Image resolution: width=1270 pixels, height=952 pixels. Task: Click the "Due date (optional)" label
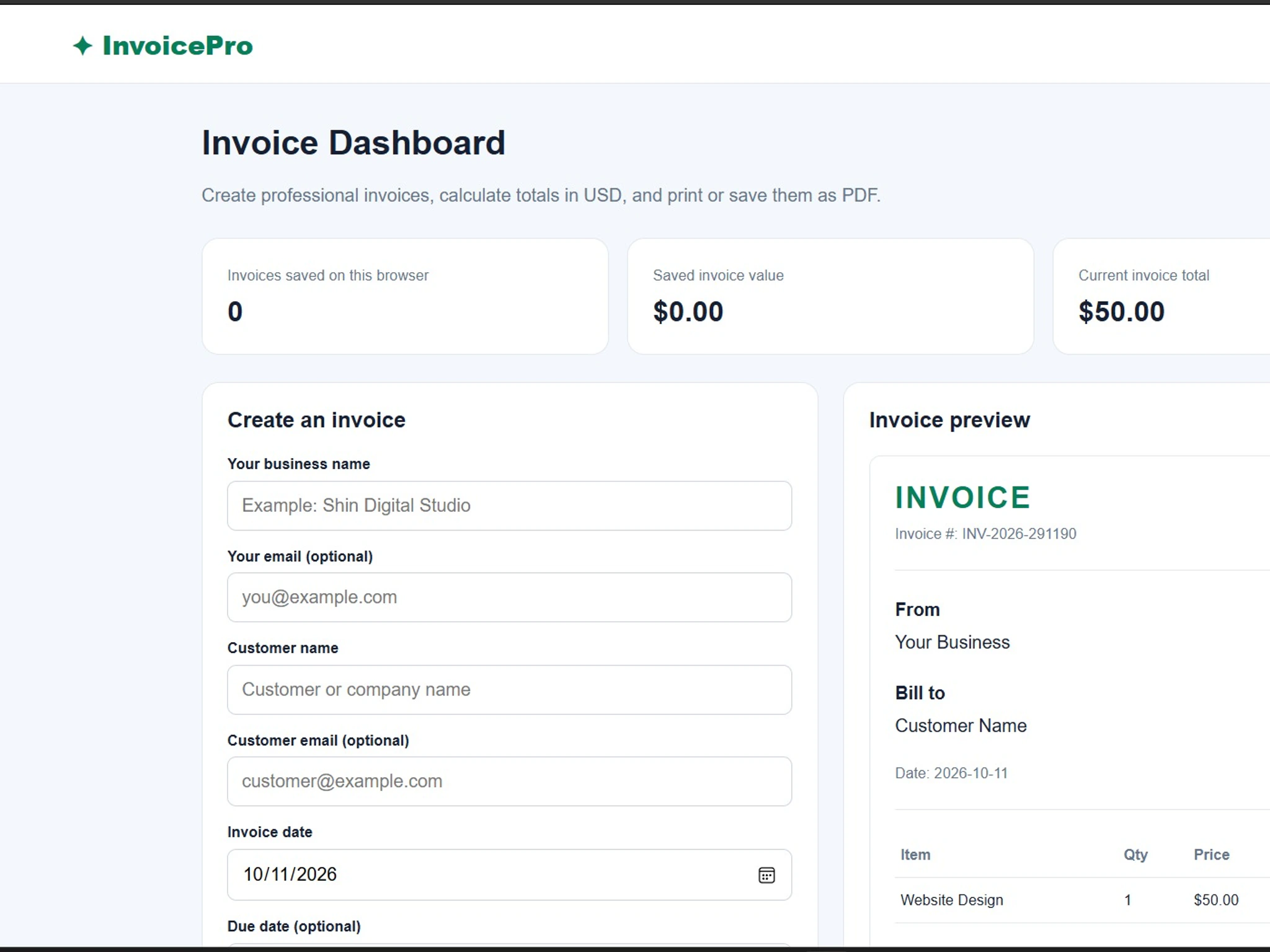(294, 926)
